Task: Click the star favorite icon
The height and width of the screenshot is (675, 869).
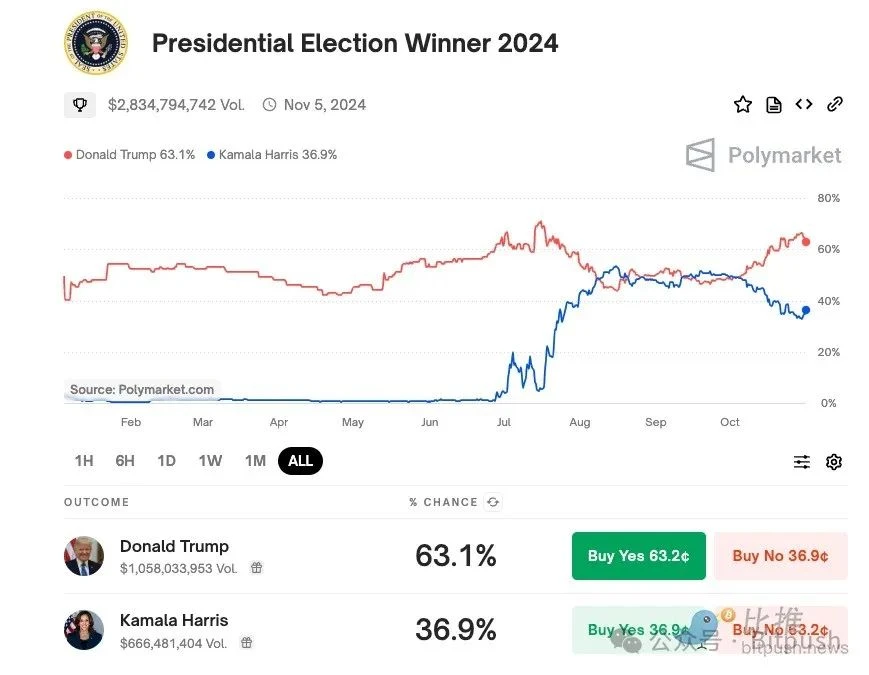Action: pos(742,104)
